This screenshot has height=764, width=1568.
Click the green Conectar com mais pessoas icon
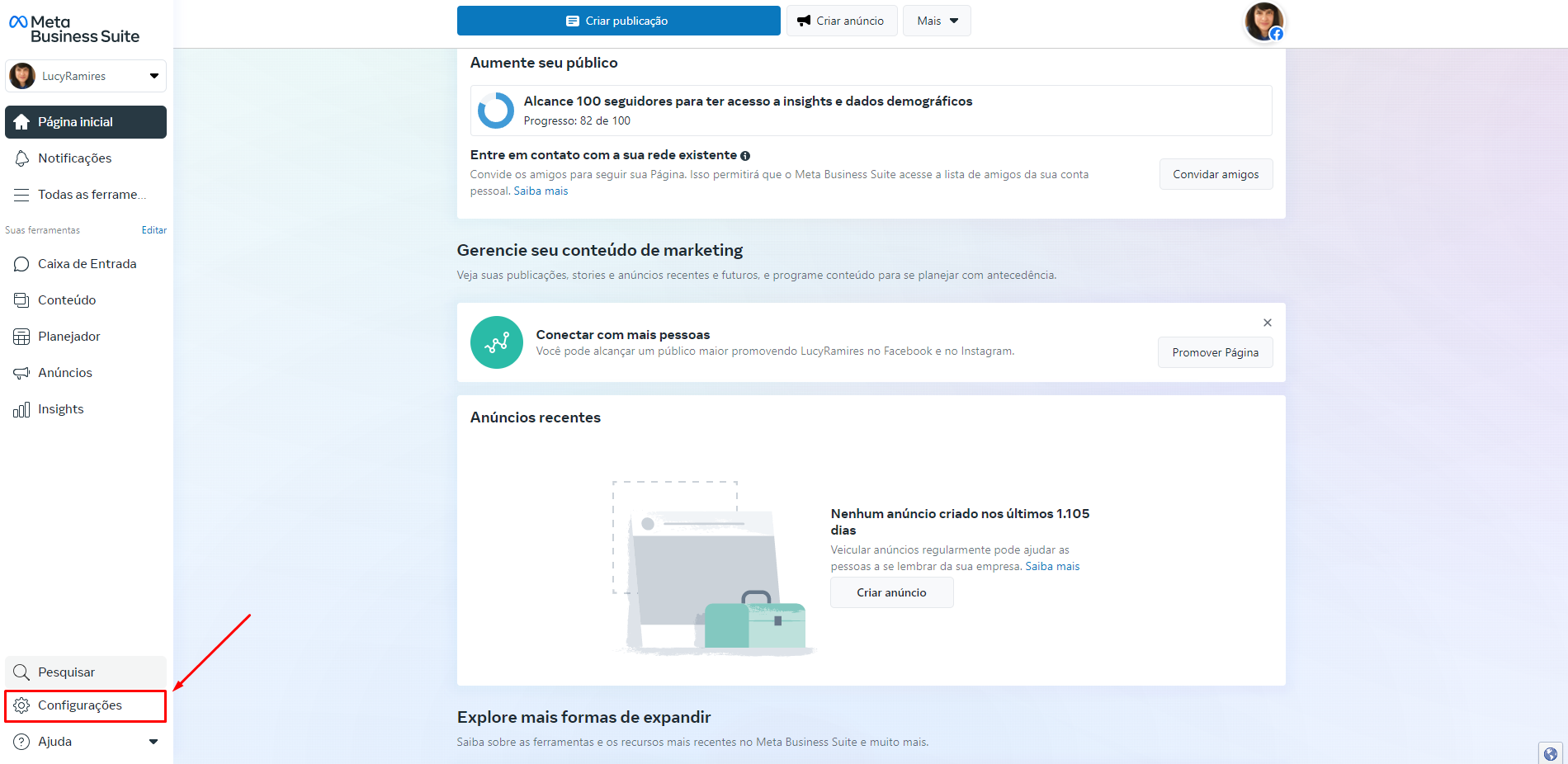coord(497,342)
